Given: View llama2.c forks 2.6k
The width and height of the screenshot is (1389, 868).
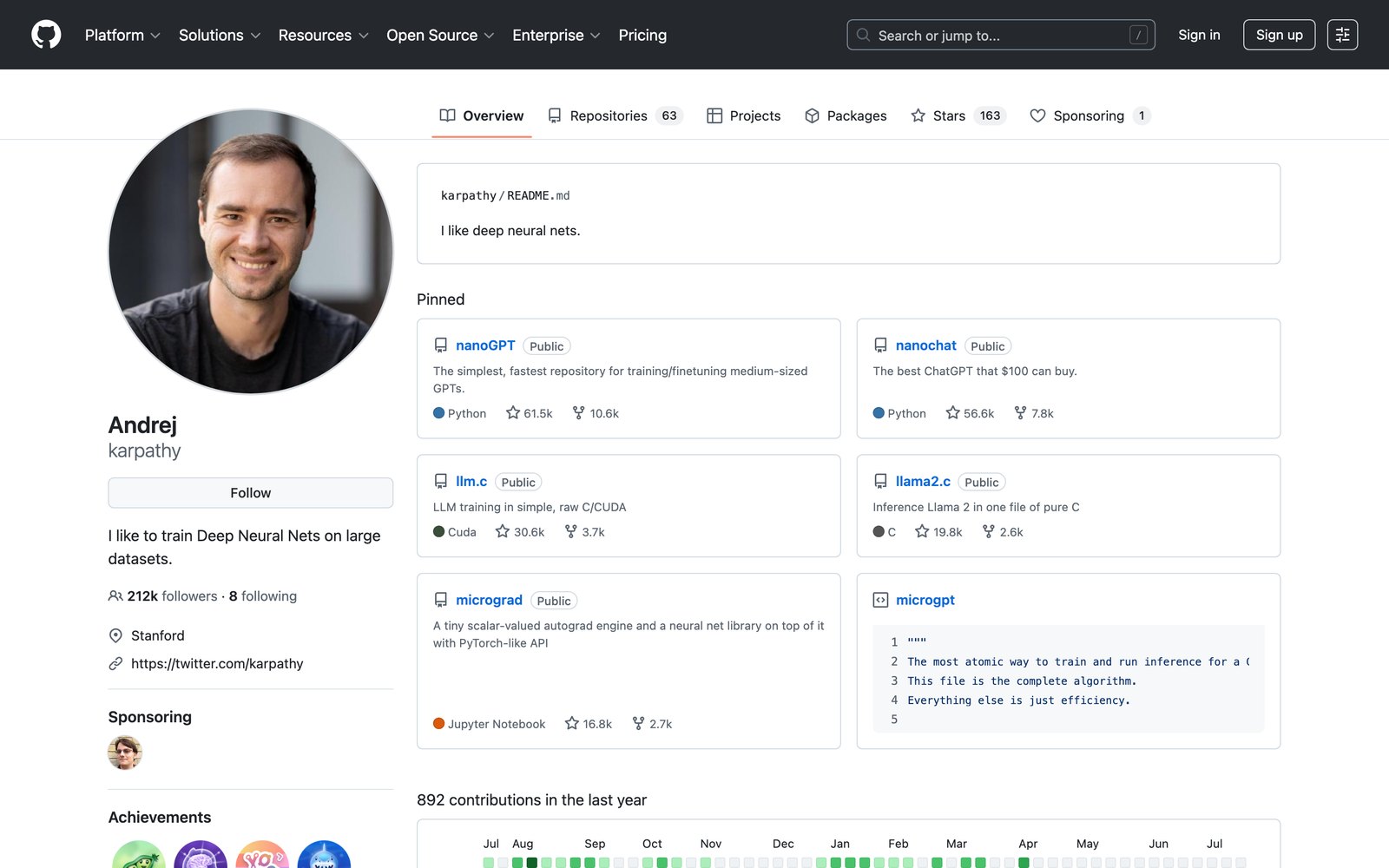Looking at the screenshot, I should (1003, 532).
